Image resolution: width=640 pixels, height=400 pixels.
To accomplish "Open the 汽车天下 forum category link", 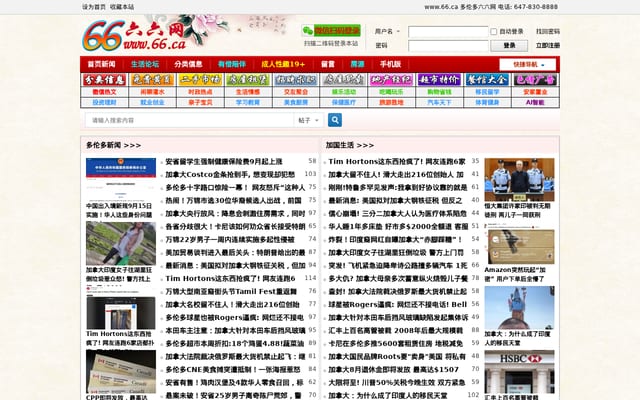I will pyautogui.click(x=439, y=102).
